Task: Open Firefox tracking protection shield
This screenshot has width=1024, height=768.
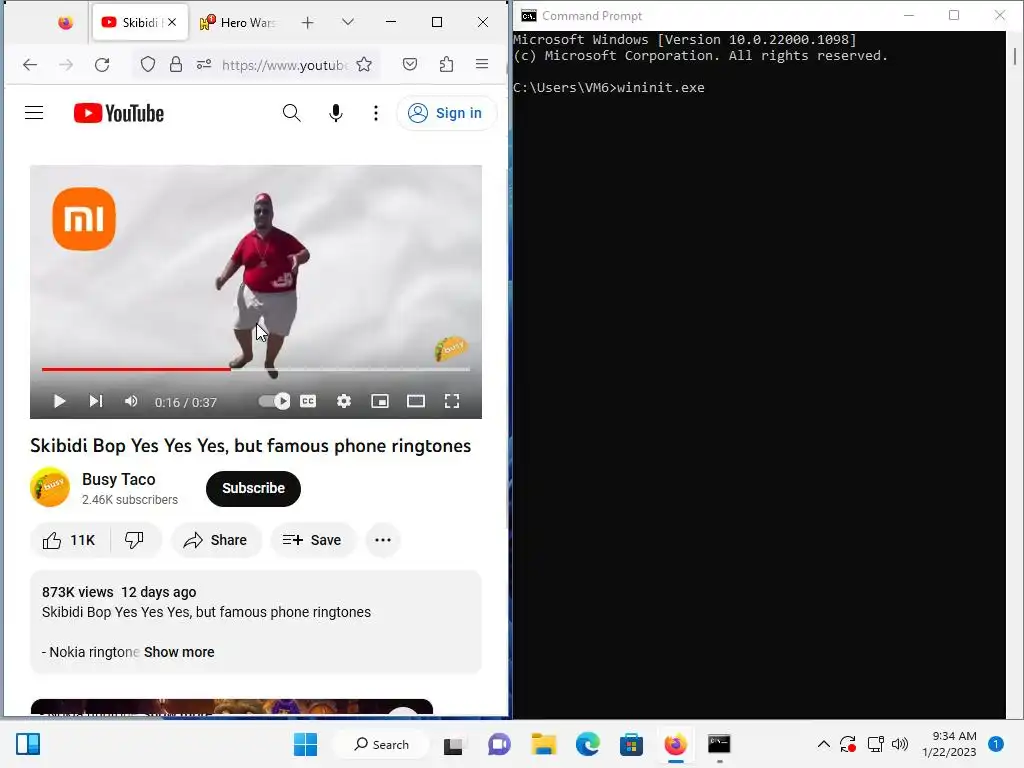Action: pos(148,65)
